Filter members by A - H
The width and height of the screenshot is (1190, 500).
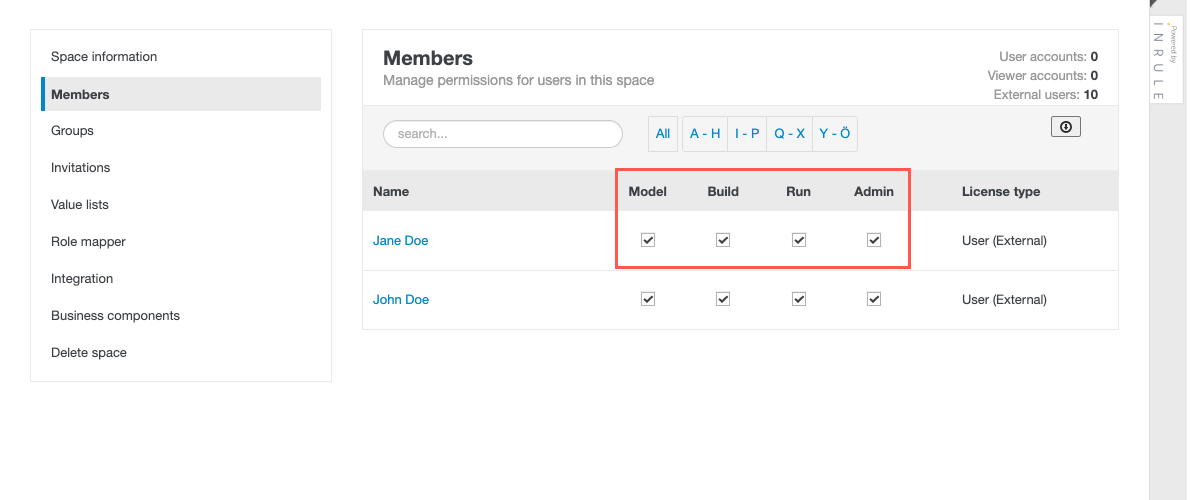coord(705,134)
